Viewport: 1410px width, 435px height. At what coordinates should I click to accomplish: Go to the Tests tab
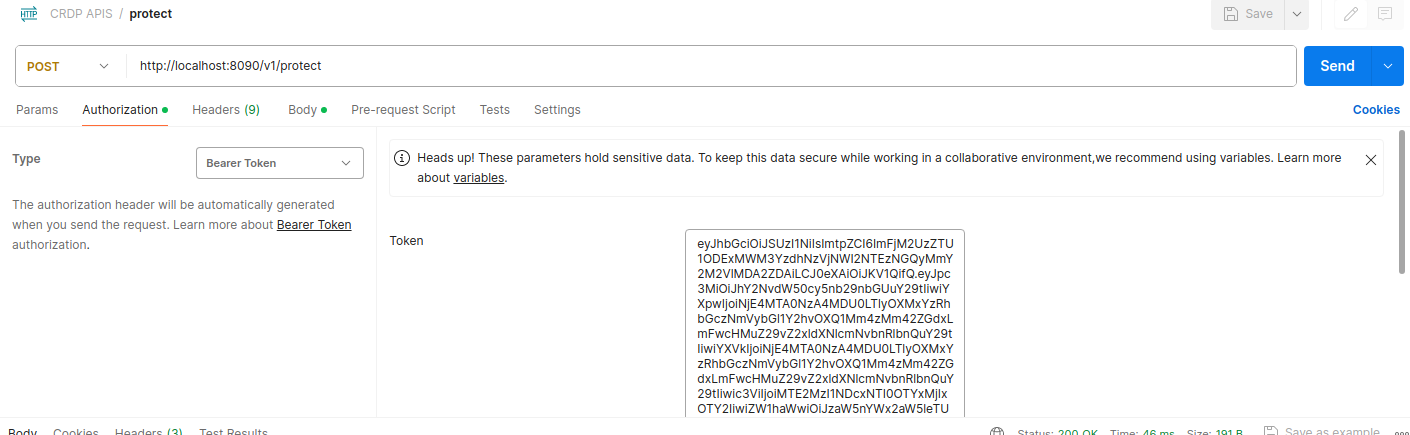click(494, 110)
